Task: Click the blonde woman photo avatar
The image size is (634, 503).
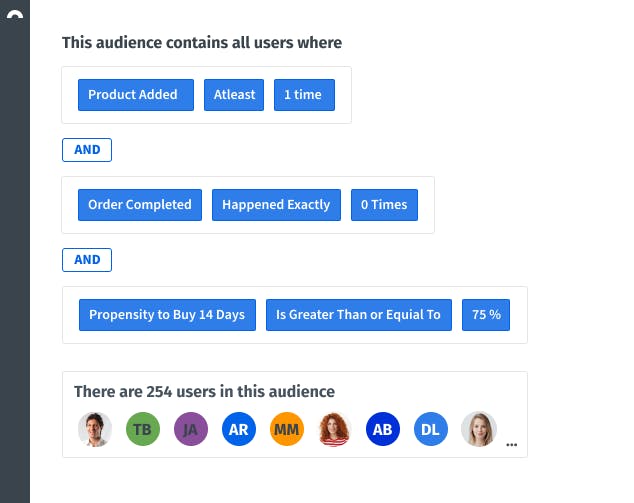Action: pyautogui.click(x=479, y=430)
